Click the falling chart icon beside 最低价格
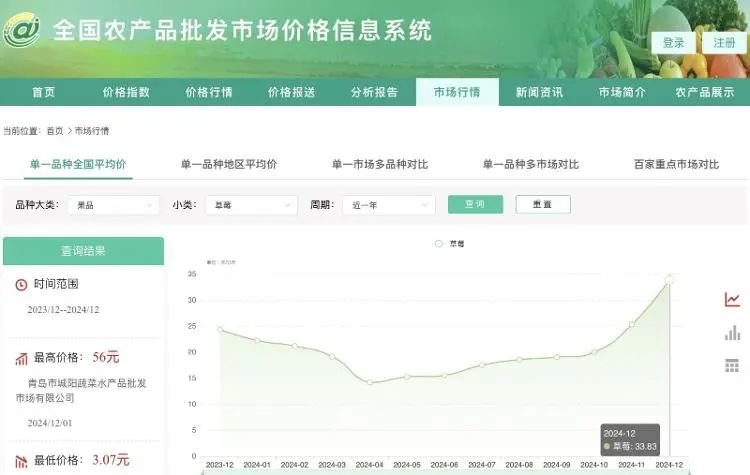Screen dimensions: 750x475 pos(22,461)
